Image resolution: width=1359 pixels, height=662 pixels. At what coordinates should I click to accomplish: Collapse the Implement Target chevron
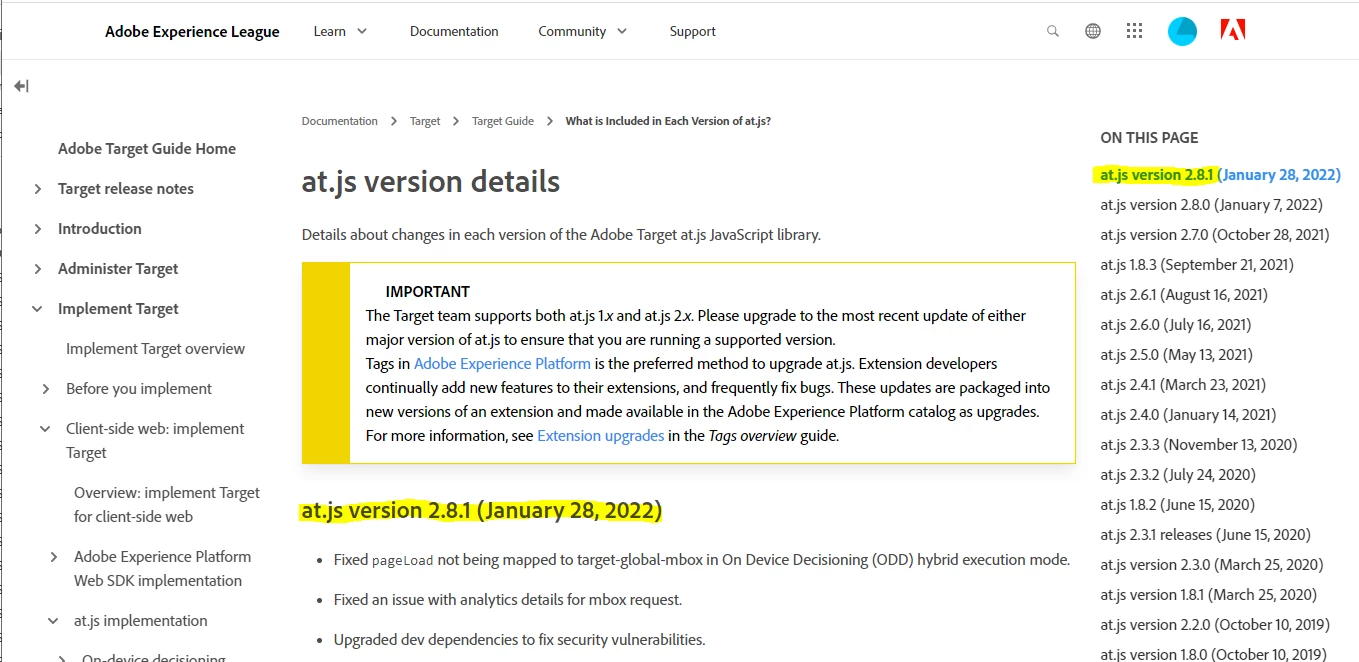coord(38,309)
